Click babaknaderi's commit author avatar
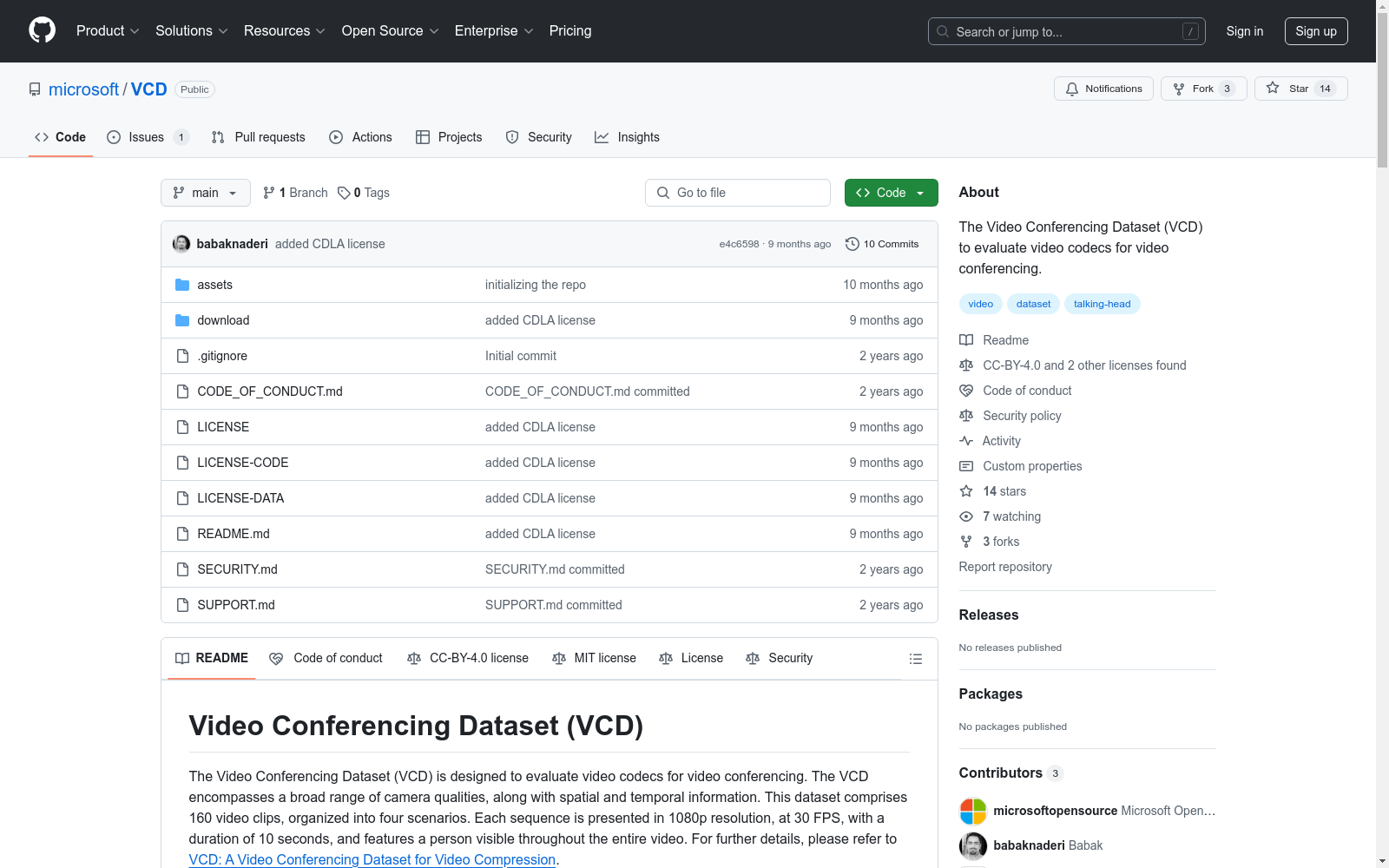Viewport: 1389px width, 868px height. point(181,244)
